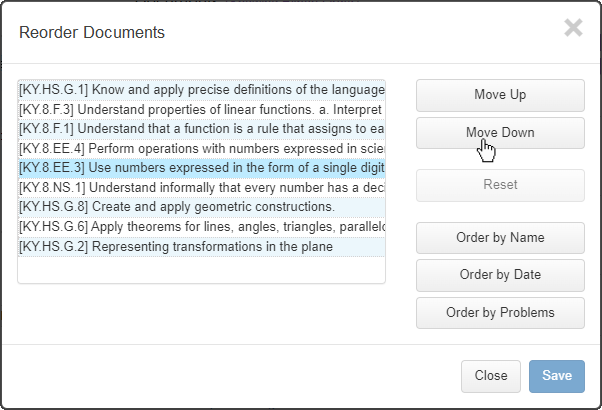This screenshot has height=410, width=602.
Task: Click the empty area below the document list
Action: pos(202,270)
